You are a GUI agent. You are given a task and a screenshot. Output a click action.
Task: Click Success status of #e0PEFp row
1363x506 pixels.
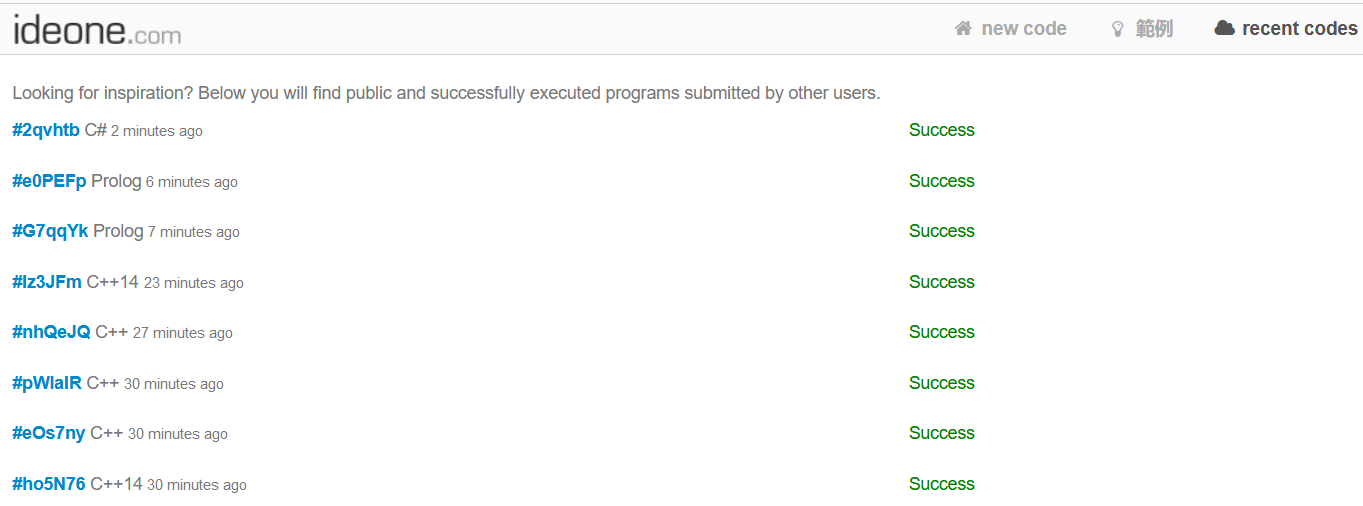[941, 181]
